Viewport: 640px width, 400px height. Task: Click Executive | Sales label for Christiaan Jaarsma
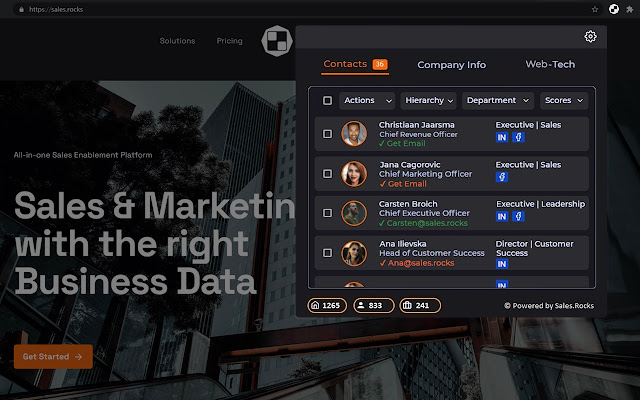pos(528,125)
